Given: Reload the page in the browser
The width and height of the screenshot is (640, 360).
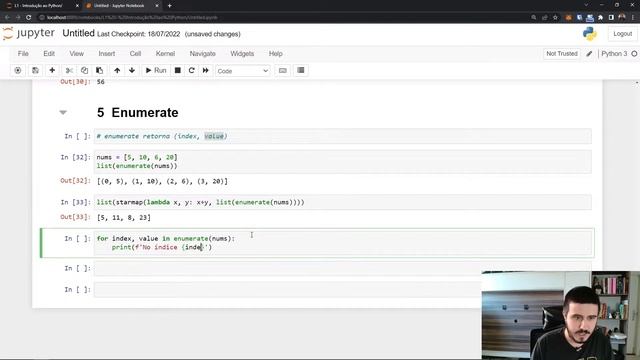Looking at the screenshot, I should point(28,18).
